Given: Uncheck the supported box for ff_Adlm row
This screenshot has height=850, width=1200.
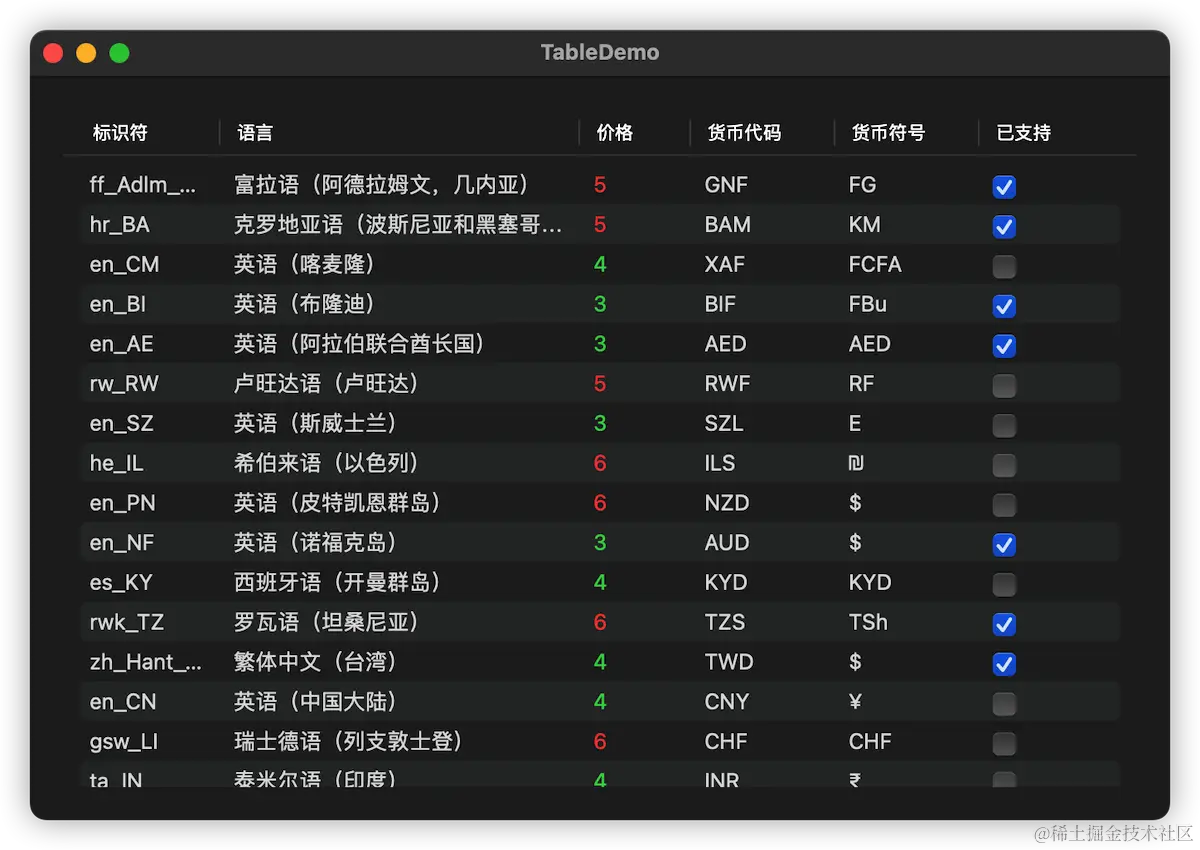Looking at the screenshot, I should click(1004, 187).
